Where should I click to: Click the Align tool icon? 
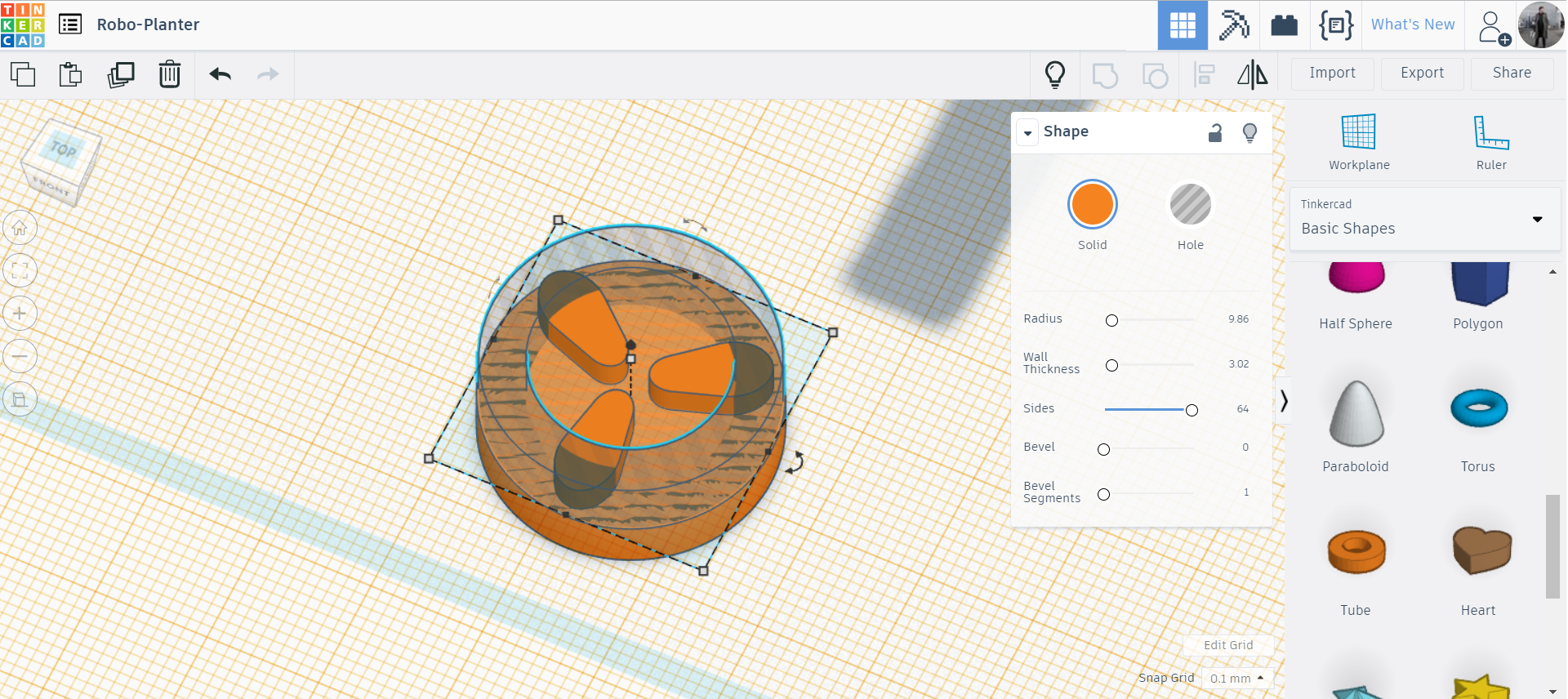point(1204,75)
